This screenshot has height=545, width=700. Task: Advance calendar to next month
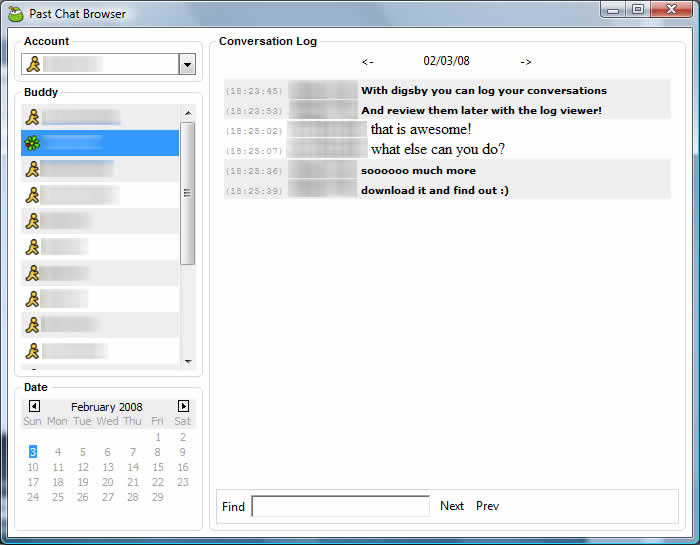click(183, 406)
